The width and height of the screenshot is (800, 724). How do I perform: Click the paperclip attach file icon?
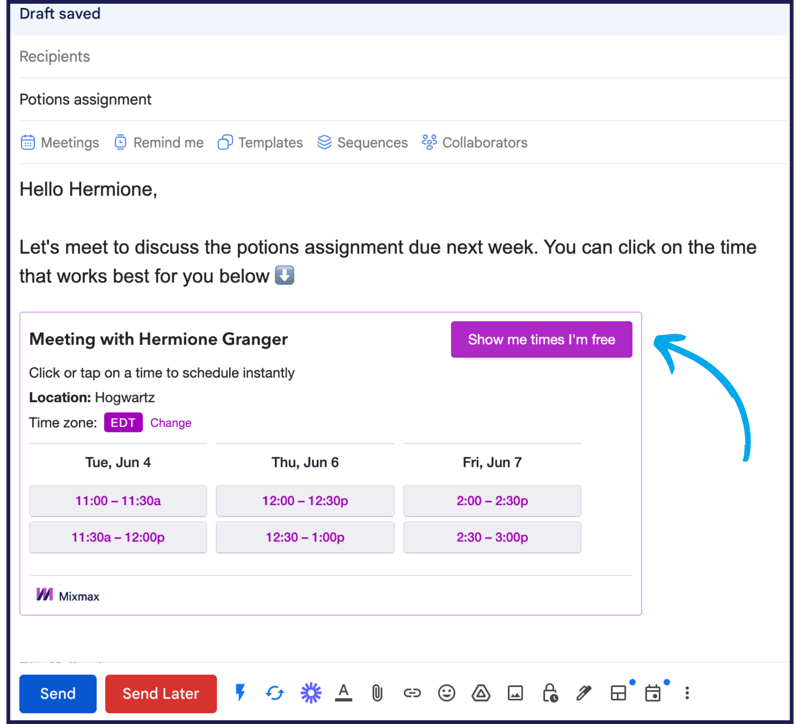tap(377, 693)
